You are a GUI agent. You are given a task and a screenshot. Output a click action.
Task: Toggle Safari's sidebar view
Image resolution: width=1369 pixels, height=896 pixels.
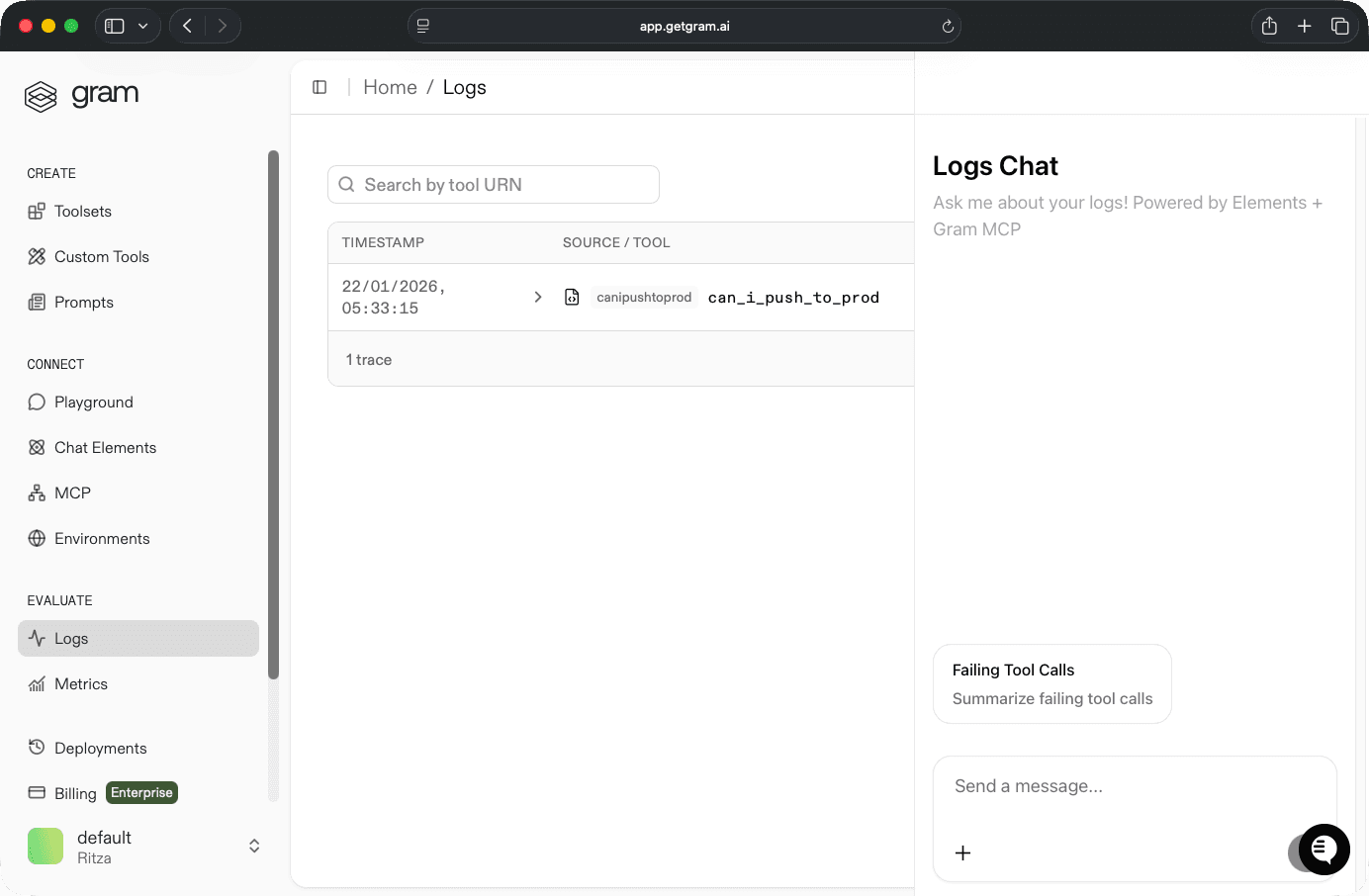112,25
